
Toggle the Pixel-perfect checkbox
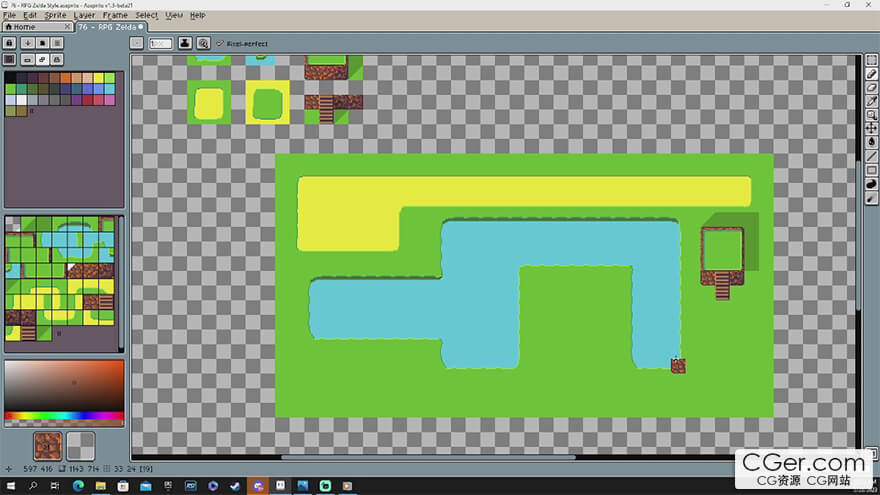pos(220,44)
